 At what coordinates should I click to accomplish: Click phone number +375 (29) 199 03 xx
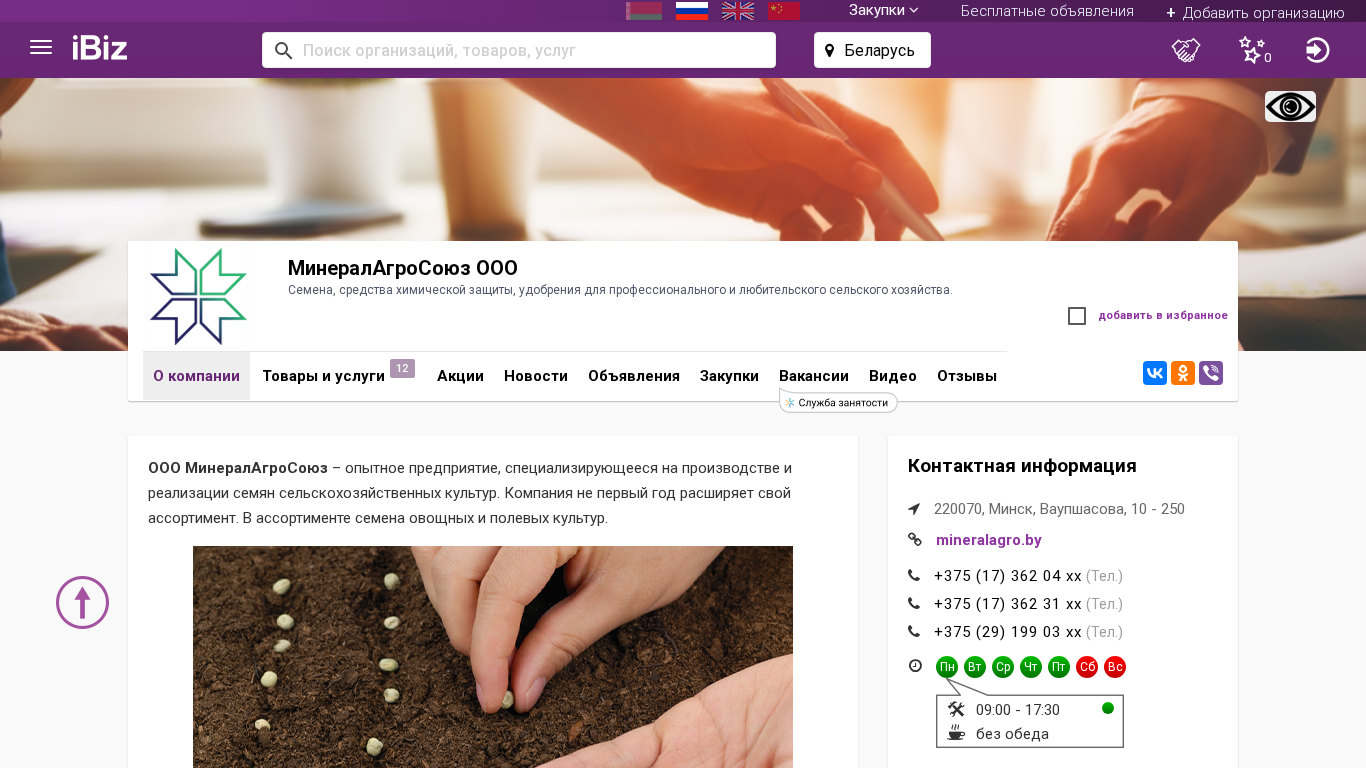1008,632
